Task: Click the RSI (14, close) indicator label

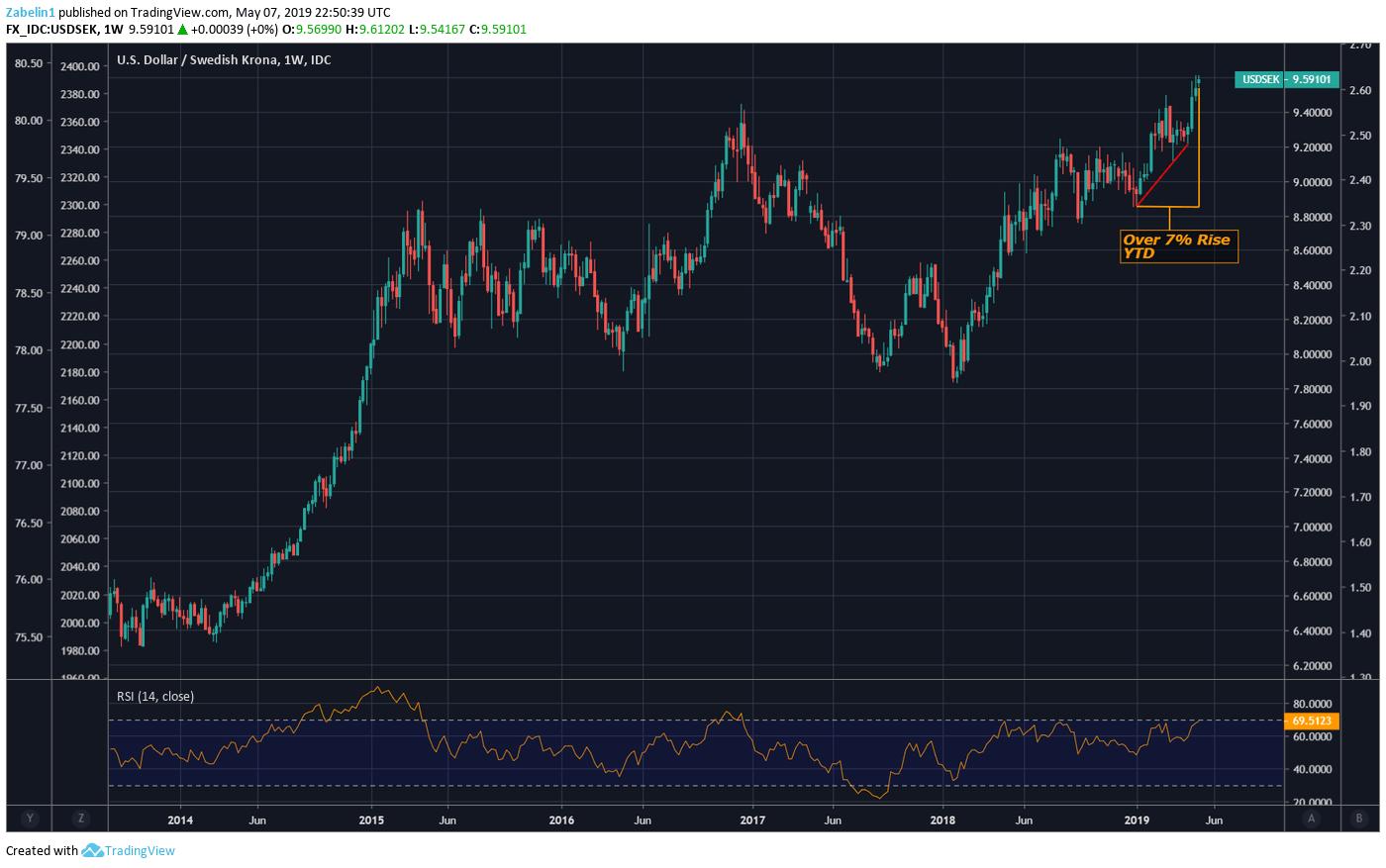Action: tap(155, 696)
